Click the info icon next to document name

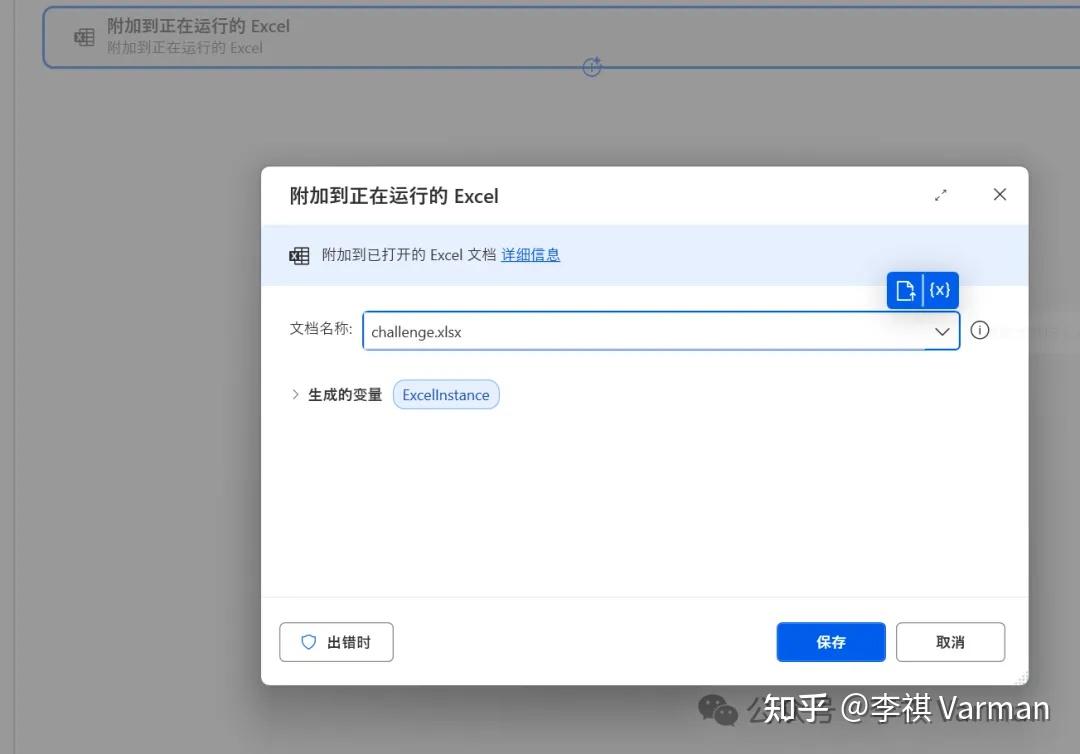(980, 330)
